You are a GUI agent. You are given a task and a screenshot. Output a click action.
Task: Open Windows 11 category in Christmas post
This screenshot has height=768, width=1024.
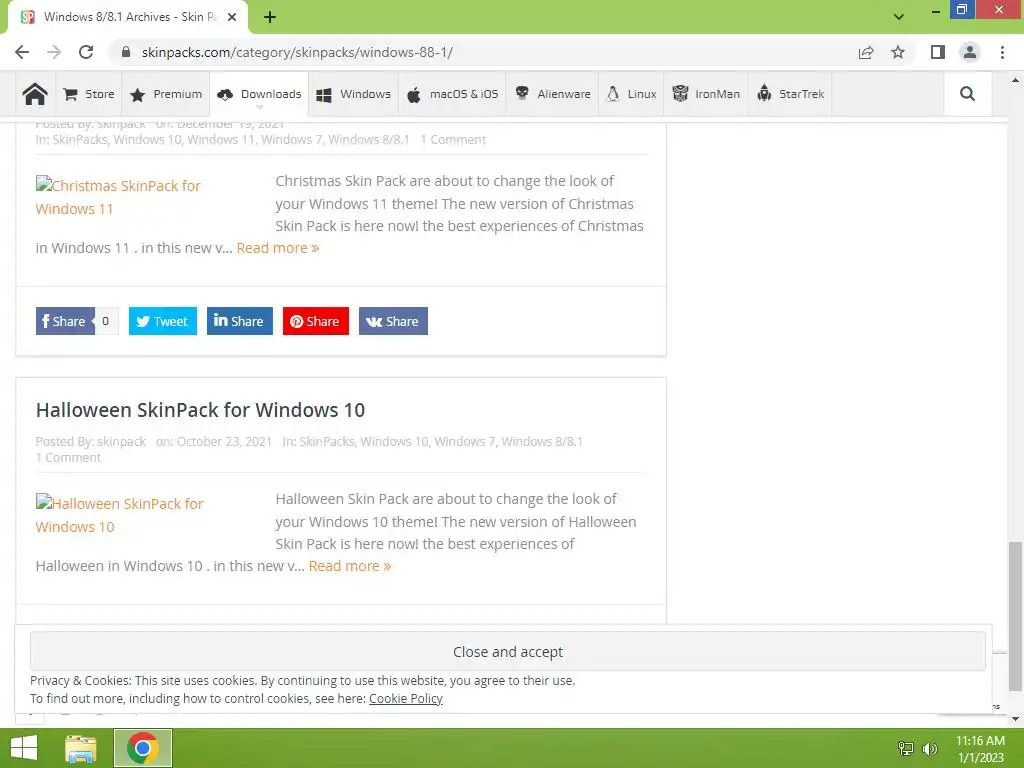(x=221, y=139)
